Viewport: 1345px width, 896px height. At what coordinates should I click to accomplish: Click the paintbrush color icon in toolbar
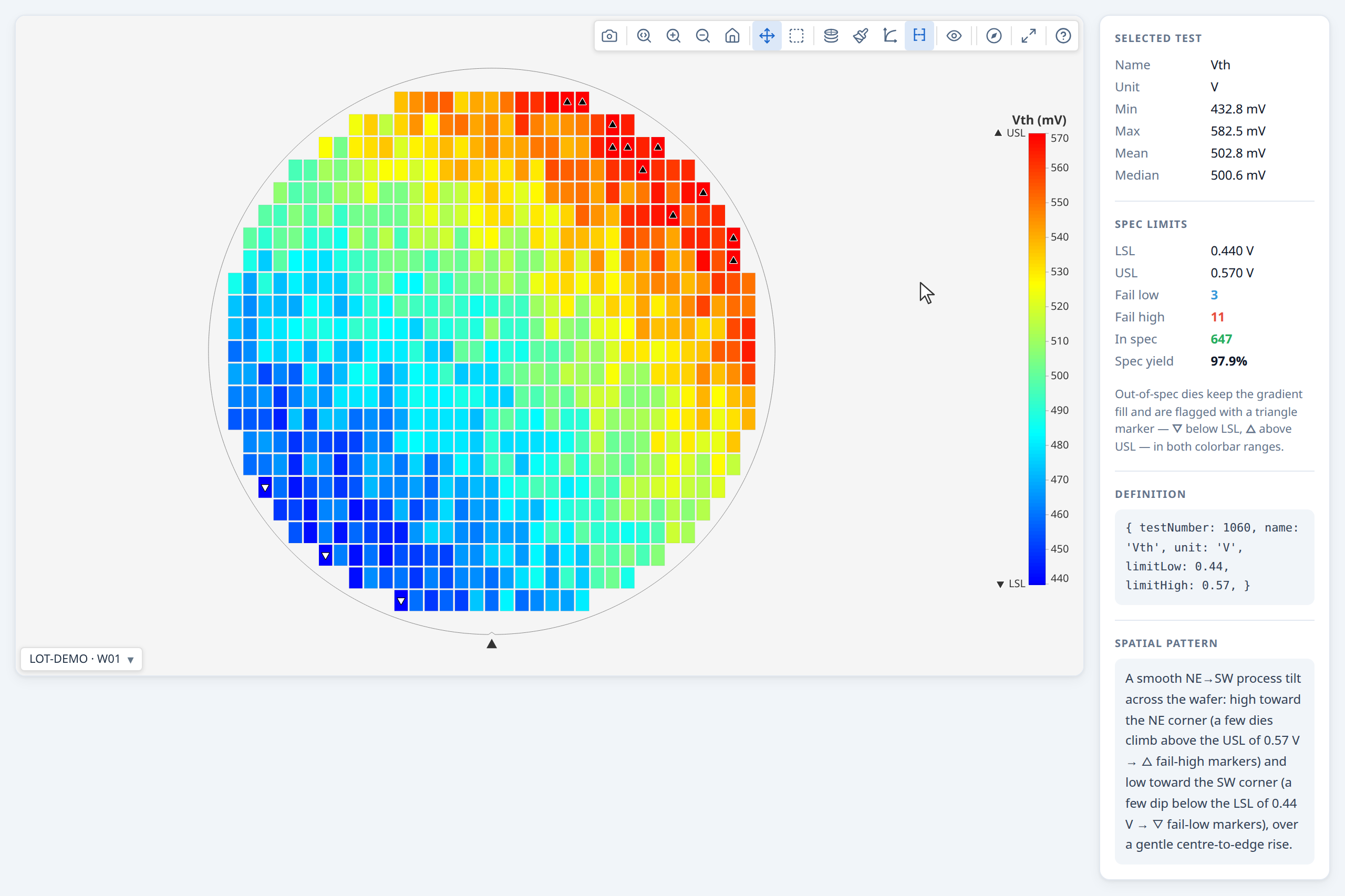tap(860, 36)
